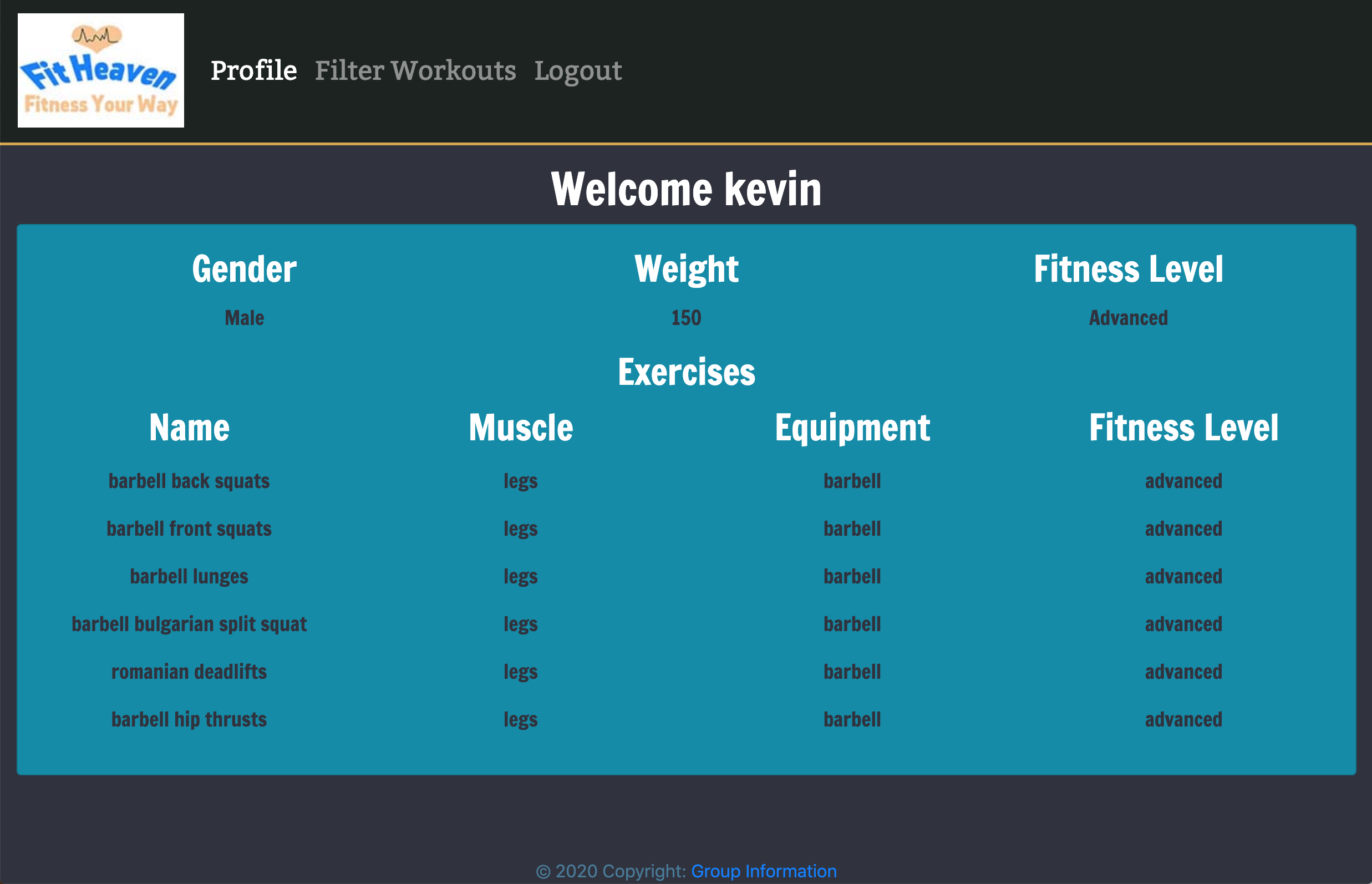1372x884 pixels.
Task: Click the Fit Heaven logo icon
Action: [x=101, y=70]
